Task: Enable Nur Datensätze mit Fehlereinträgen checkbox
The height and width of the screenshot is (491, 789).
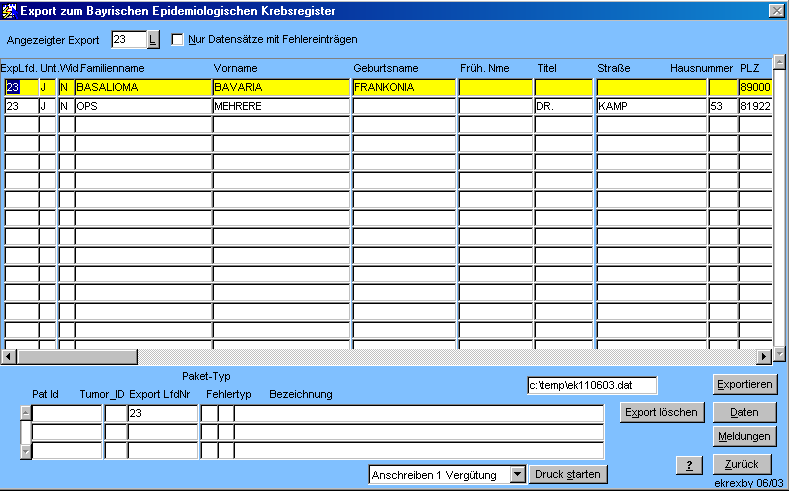Action: pos(178,40)
